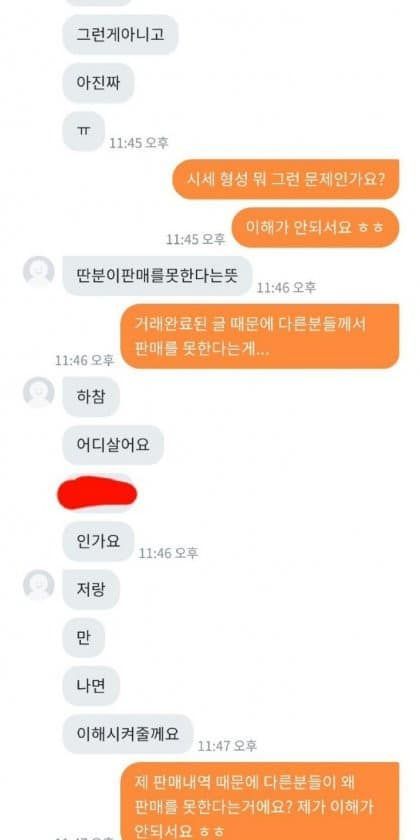
Task: Tap profile avatar next to 하참
Action: click(39, 393)
